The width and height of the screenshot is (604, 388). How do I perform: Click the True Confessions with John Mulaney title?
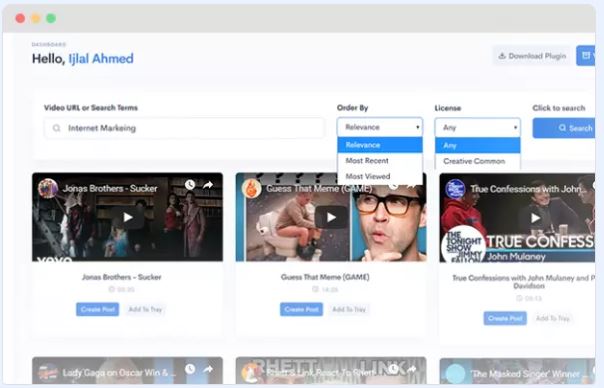coord(523,282)
